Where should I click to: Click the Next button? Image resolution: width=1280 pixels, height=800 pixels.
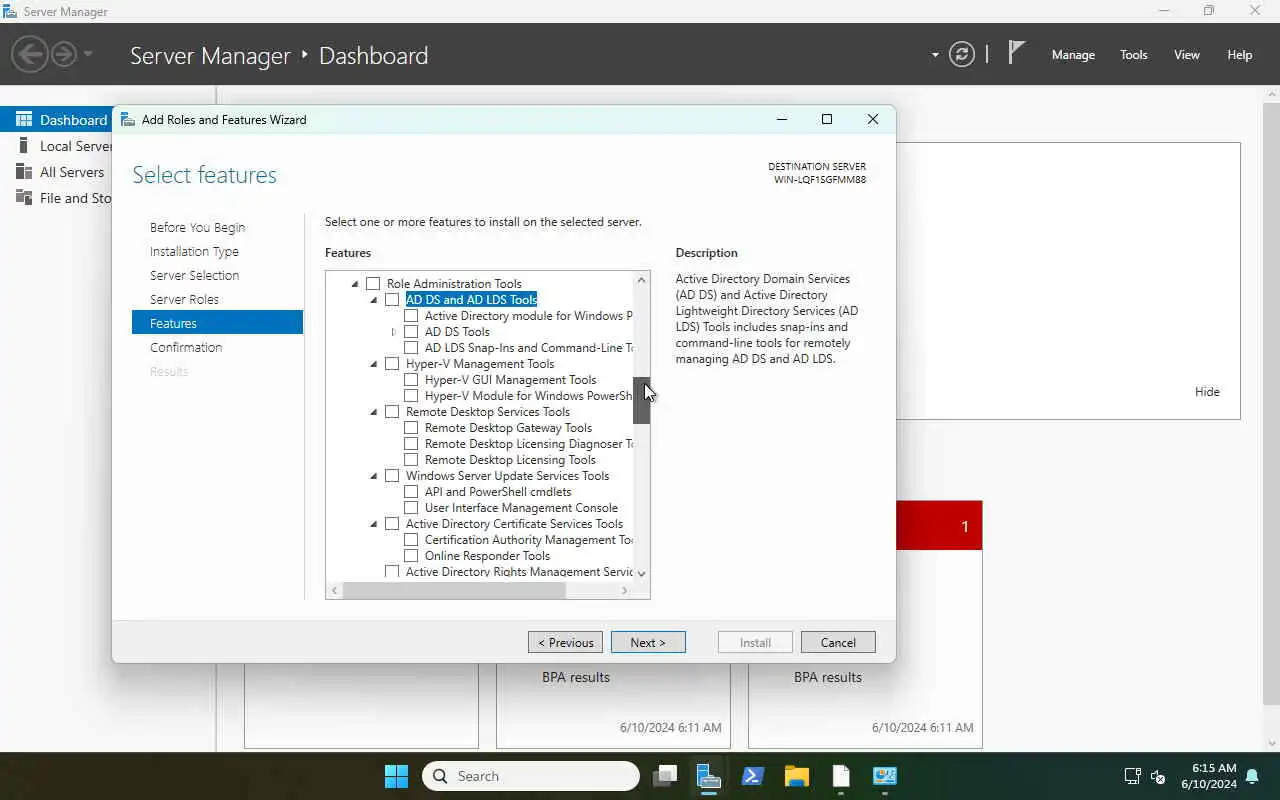tap(648, 642)
